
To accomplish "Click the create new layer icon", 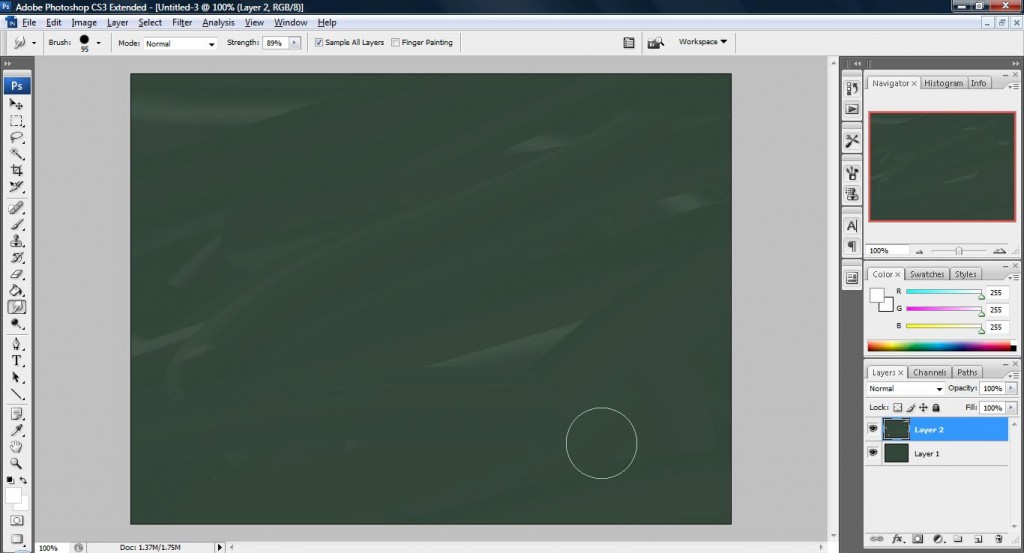I will (x=978, y=539).
